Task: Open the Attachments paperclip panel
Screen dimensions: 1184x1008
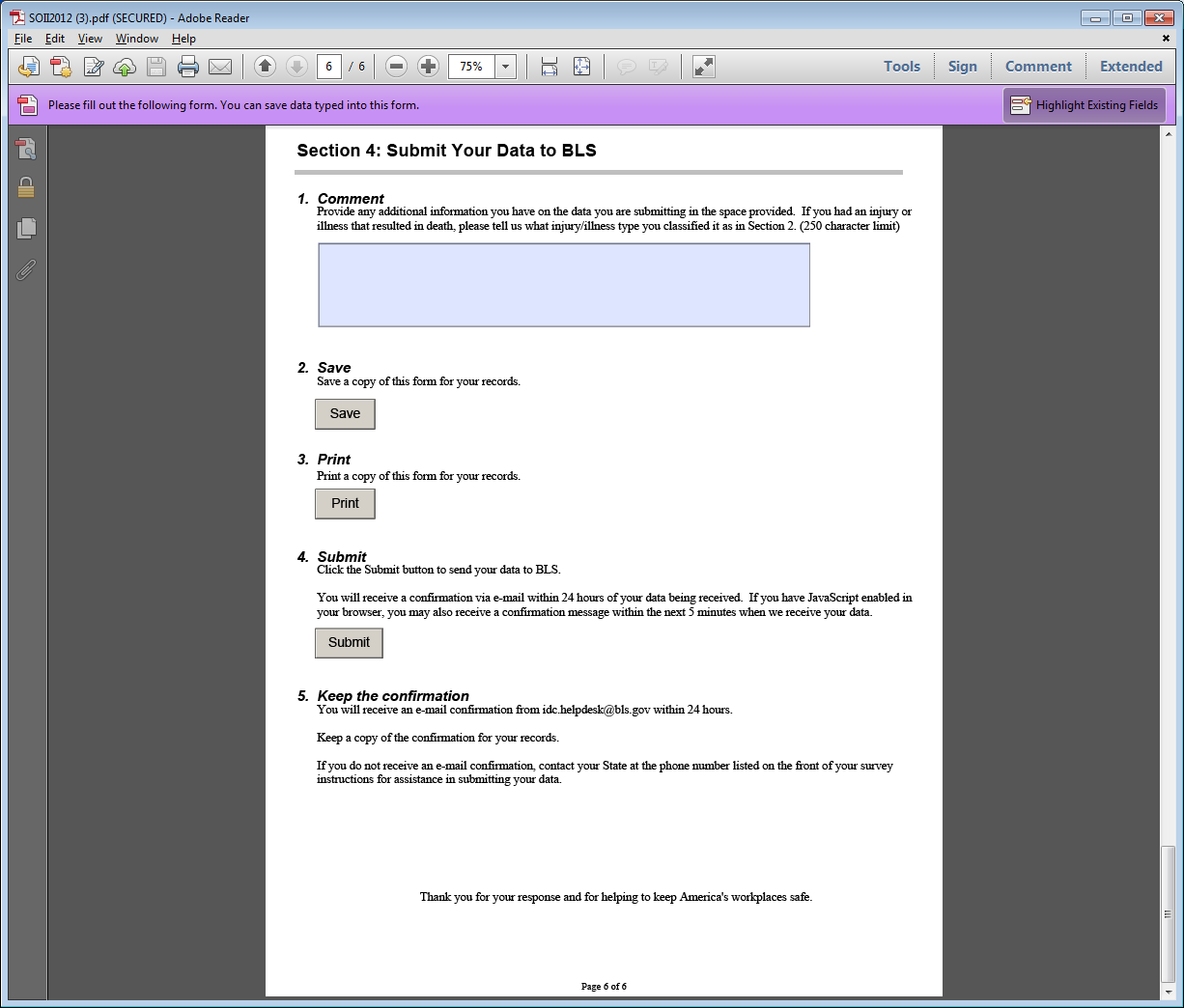Action: pos(26,270)
